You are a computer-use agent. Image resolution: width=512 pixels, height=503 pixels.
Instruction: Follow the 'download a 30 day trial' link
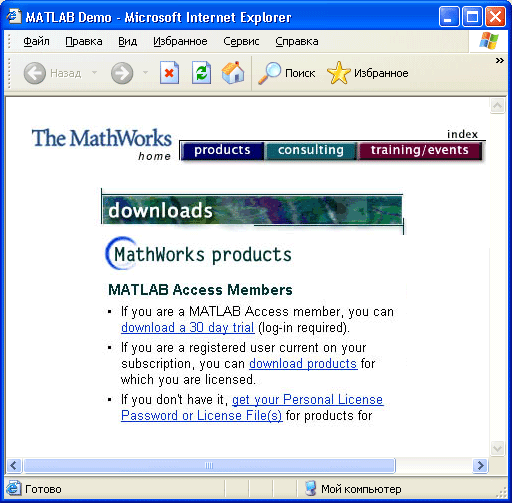[x=188, y=328]
